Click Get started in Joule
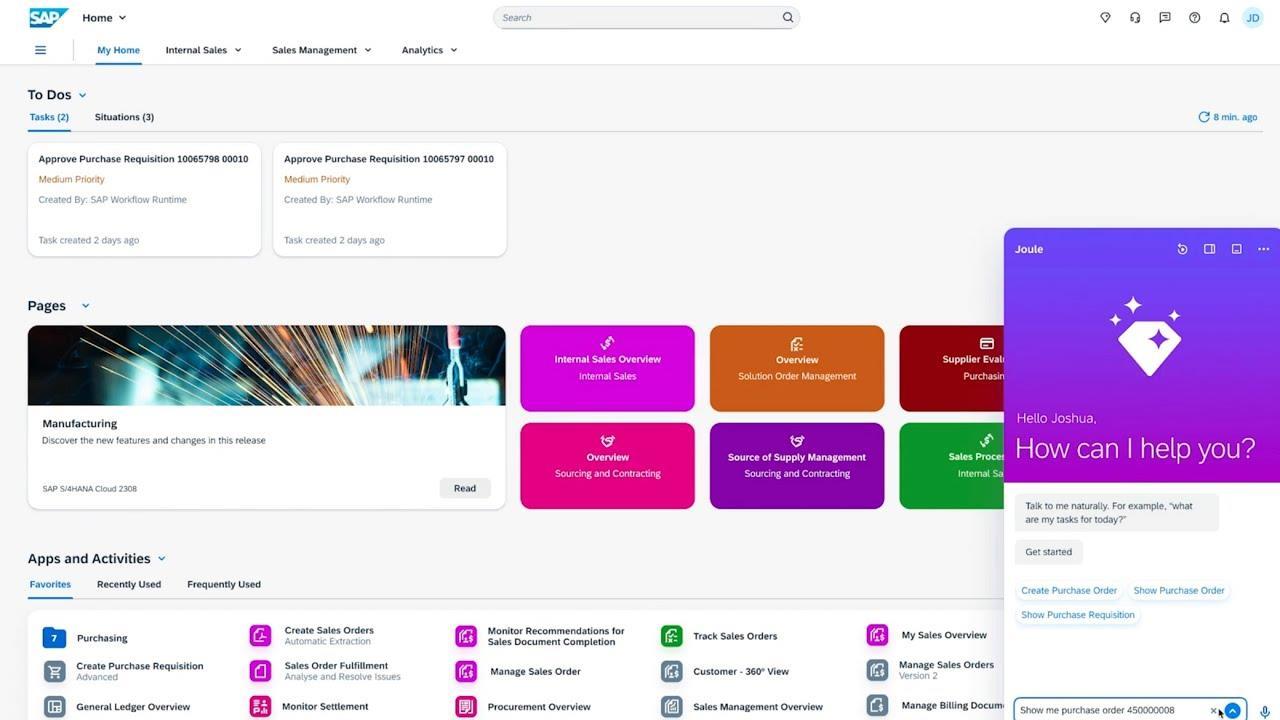This screenshot has width=1280, height=720. 1049,552
